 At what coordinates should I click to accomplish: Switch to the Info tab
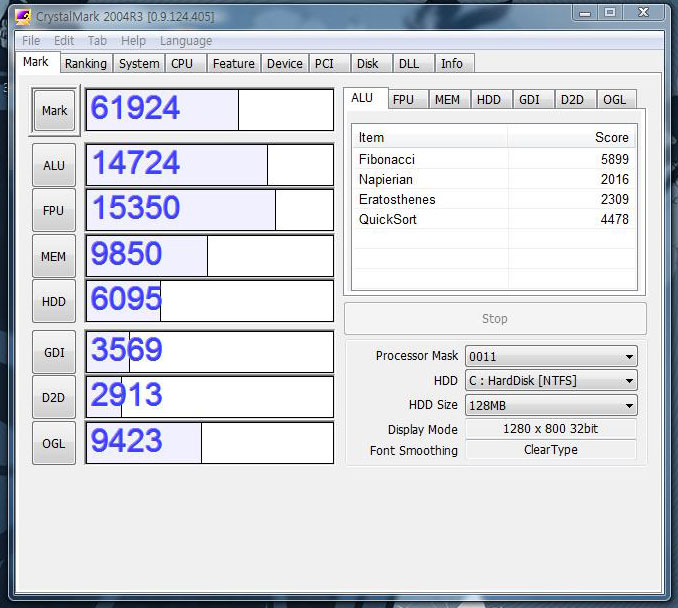[x=455, y=64]
